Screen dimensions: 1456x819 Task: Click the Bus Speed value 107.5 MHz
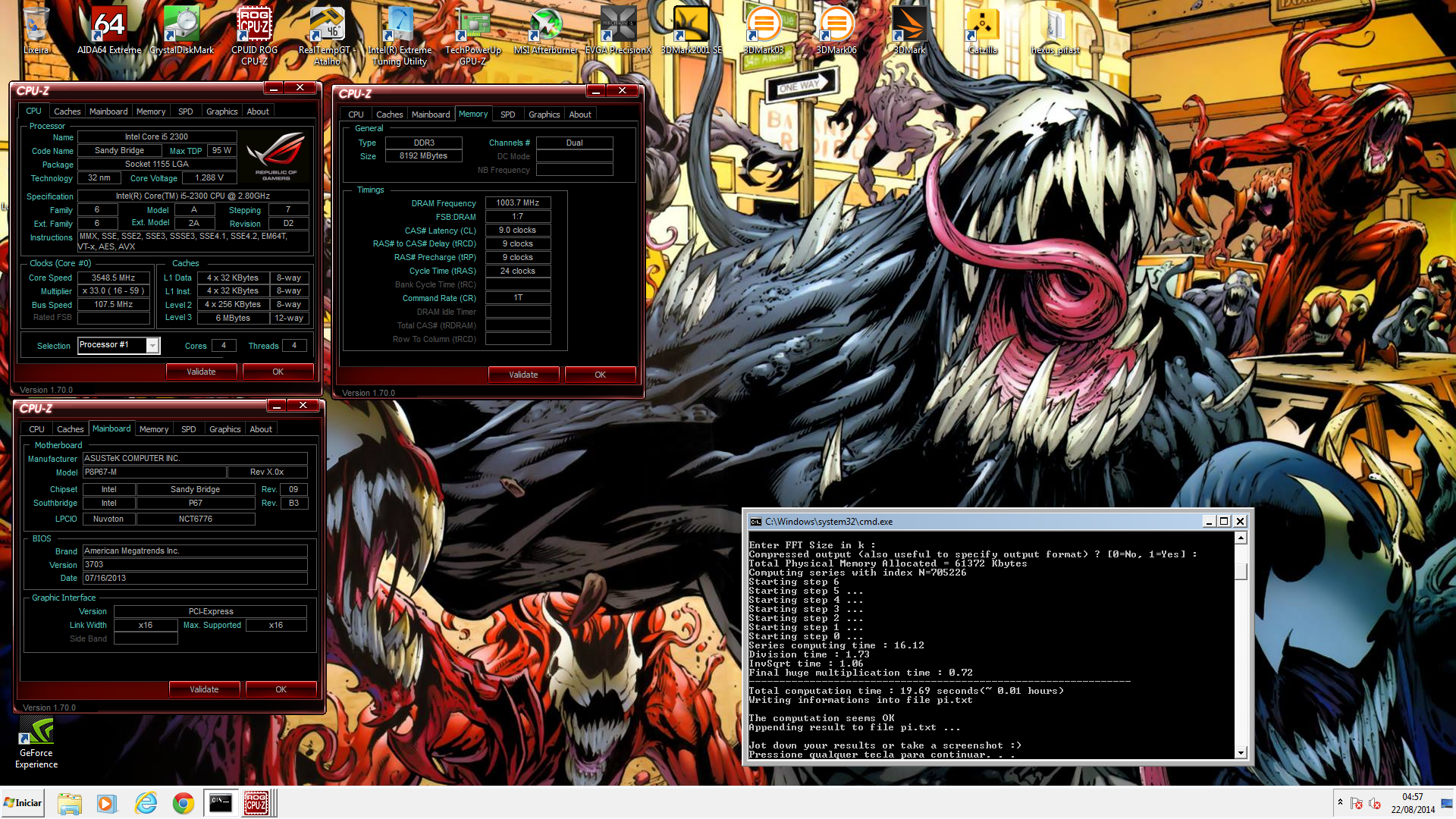(x=114, y=304)
